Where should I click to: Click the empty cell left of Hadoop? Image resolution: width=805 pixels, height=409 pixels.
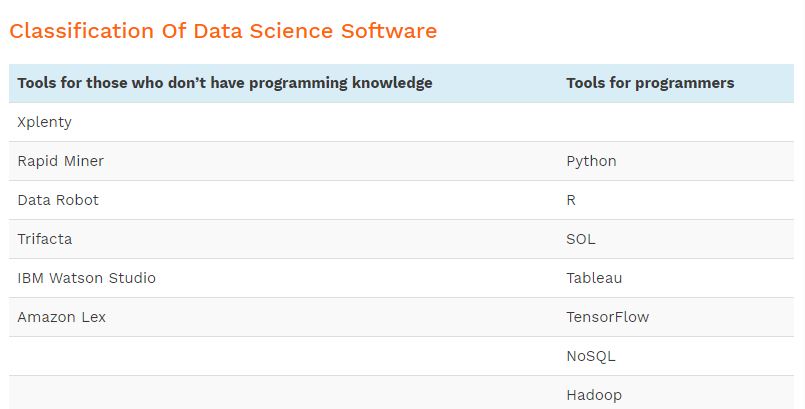click(x=280, y=394)
